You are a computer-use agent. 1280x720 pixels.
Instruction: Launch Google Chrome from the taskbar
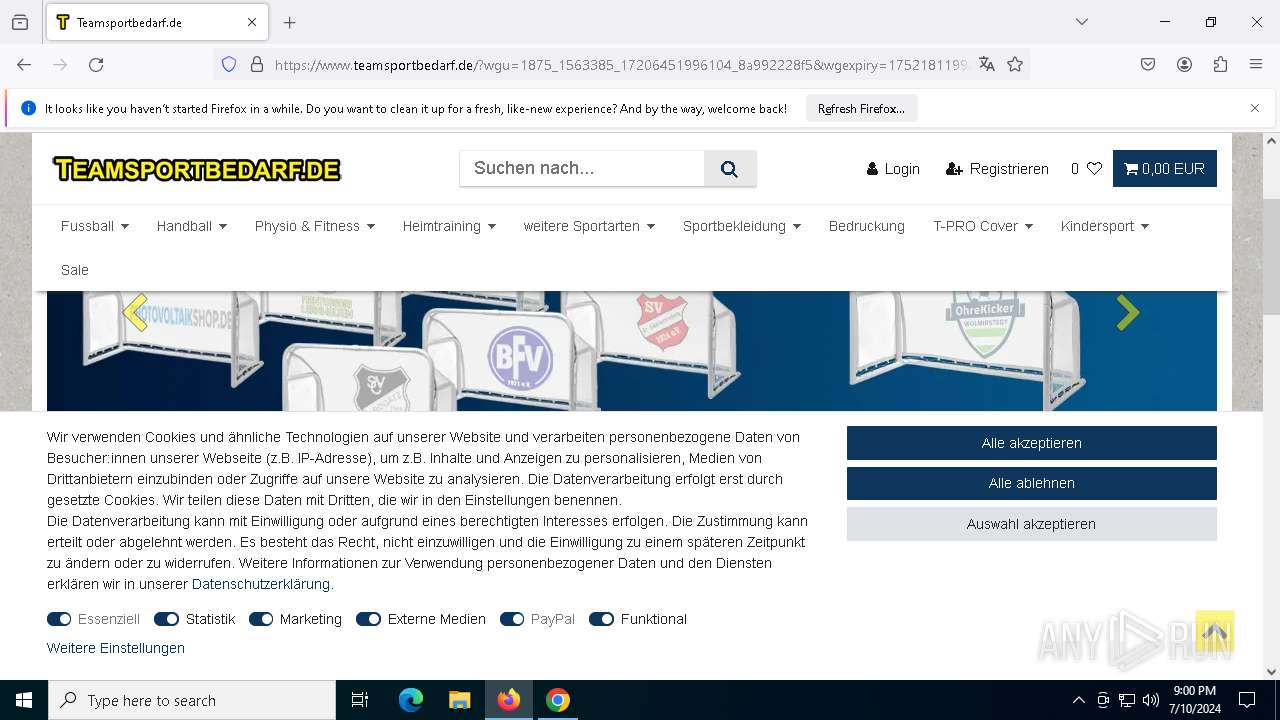[x=558, y=700]
